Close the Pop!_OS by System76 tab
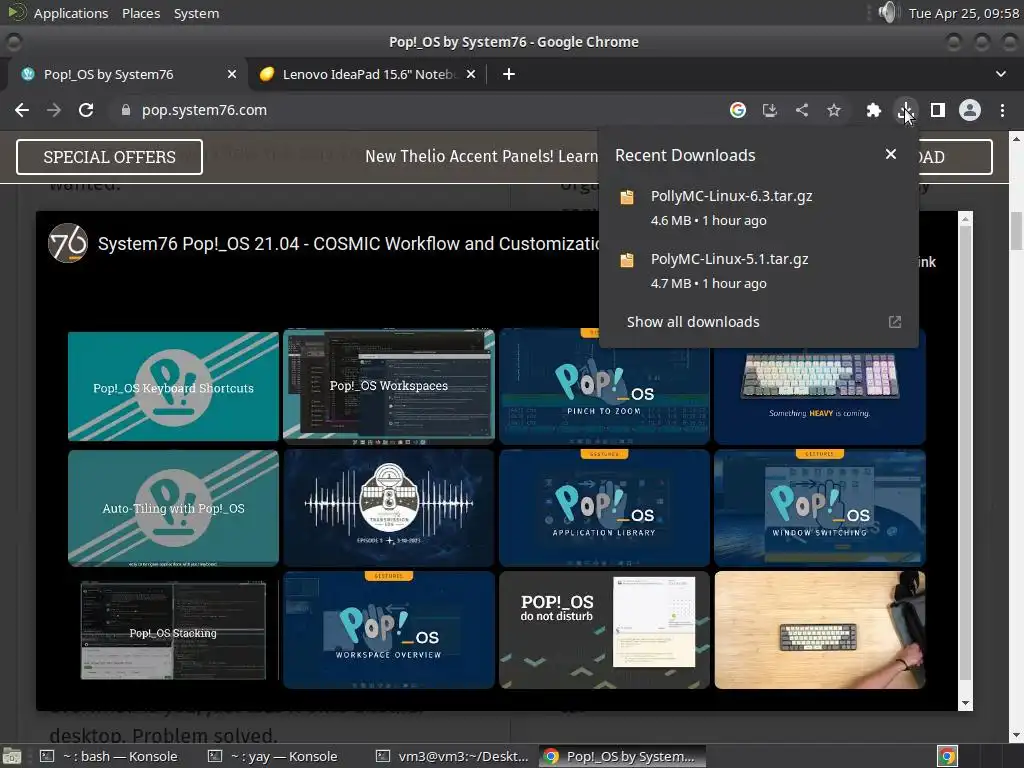The image size is (1024, 768). pos(232,74)
